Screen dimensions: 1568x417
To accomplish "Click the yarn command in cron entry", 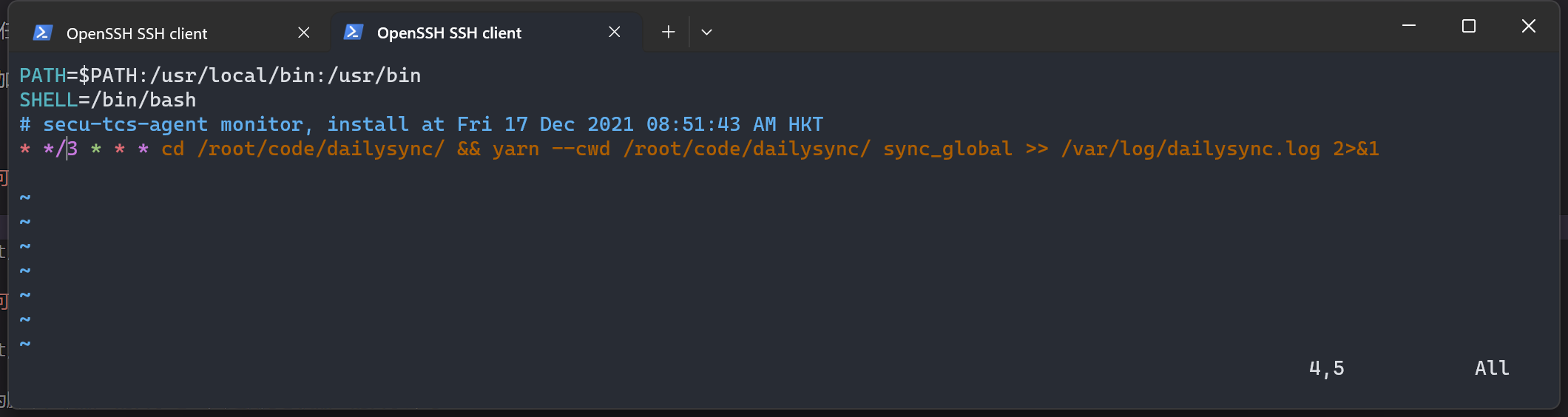I will click(516, 149).
